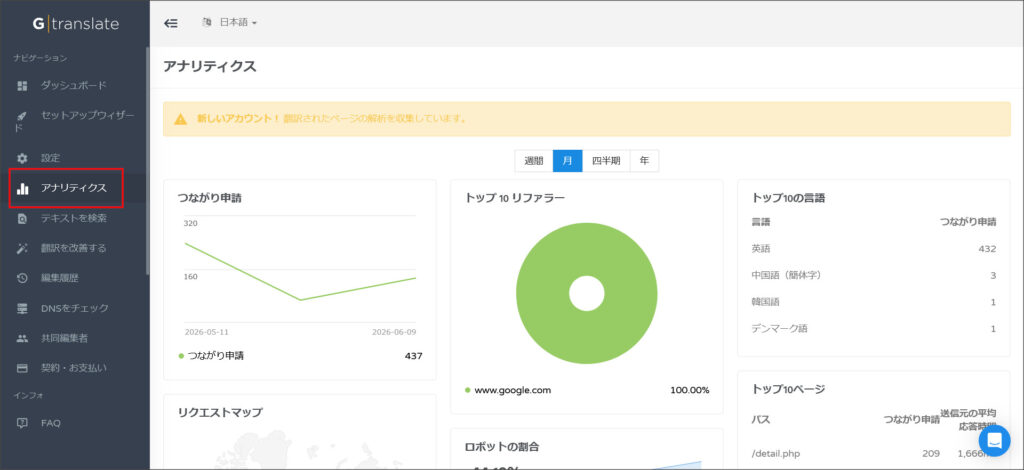The height and width of the screenshot is (470, 1024).
Task: Click the www.google.com legend dot
Action: pyautogui.click(x=468, y=390)
